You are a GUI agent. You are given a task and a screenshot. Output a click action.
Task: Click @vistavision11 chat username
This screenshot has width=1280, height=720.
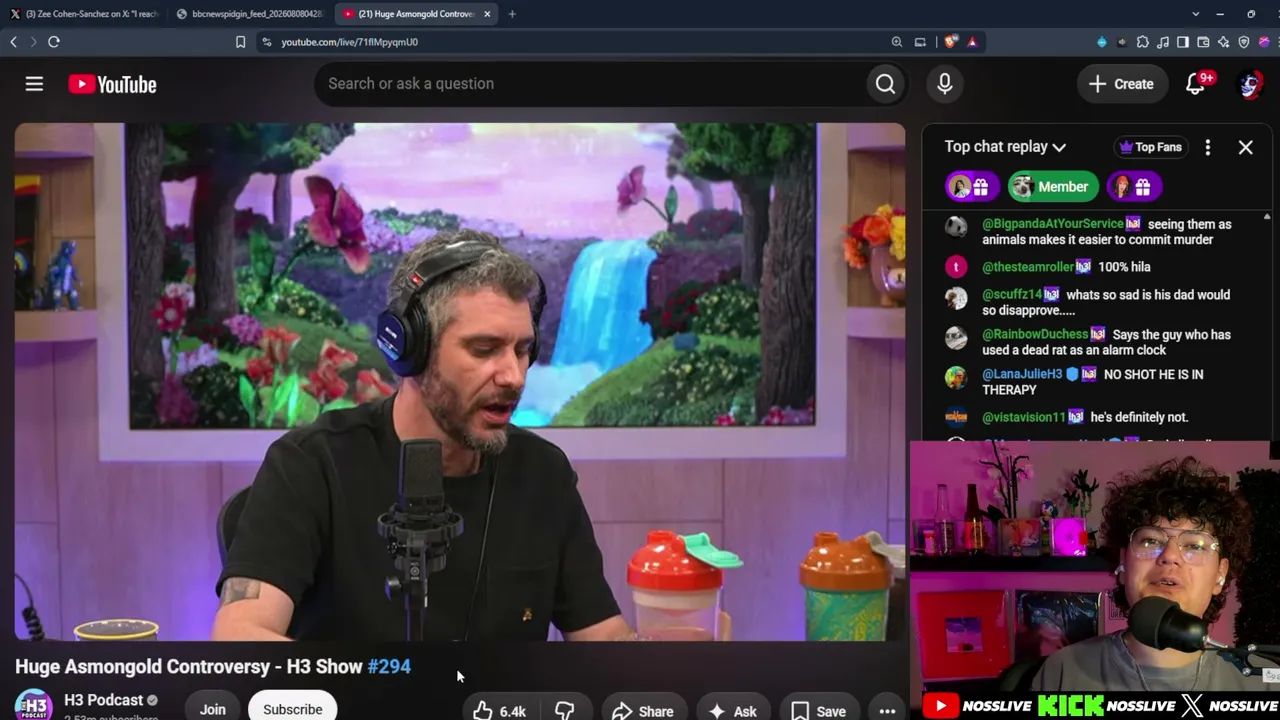point(1024,417)
